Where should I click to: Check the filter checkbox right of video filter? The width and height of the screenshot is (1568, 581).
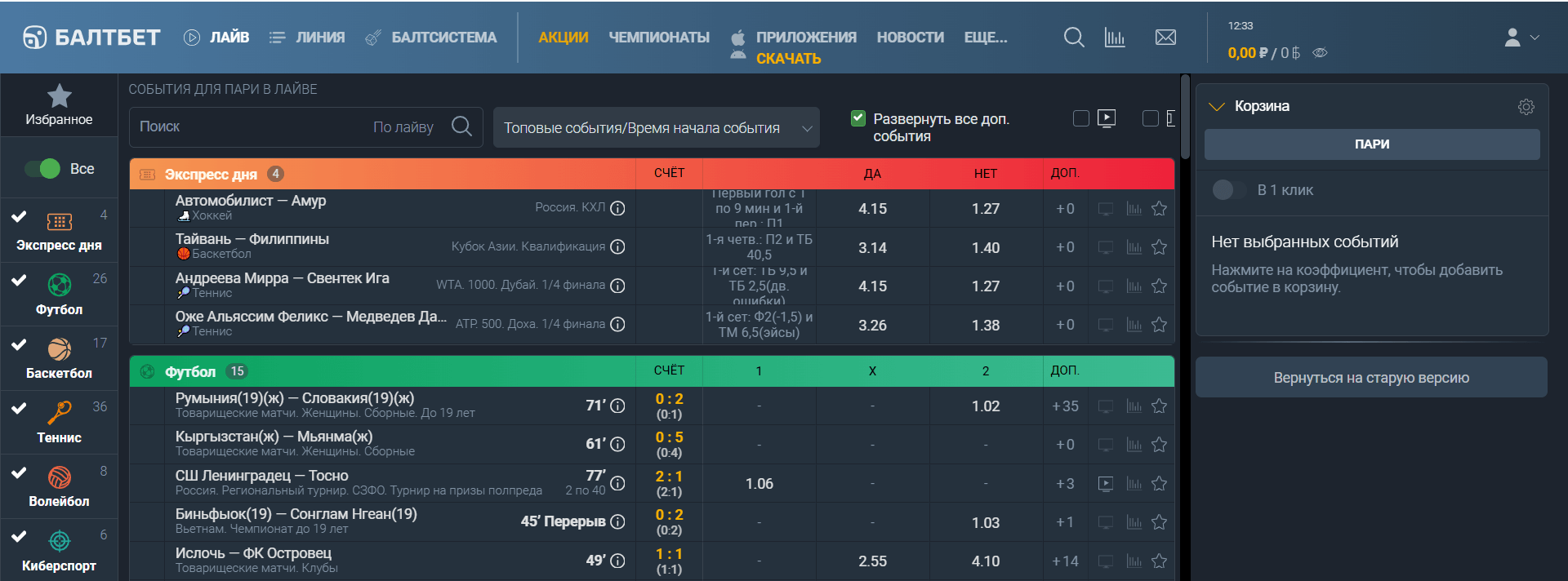1151,119
